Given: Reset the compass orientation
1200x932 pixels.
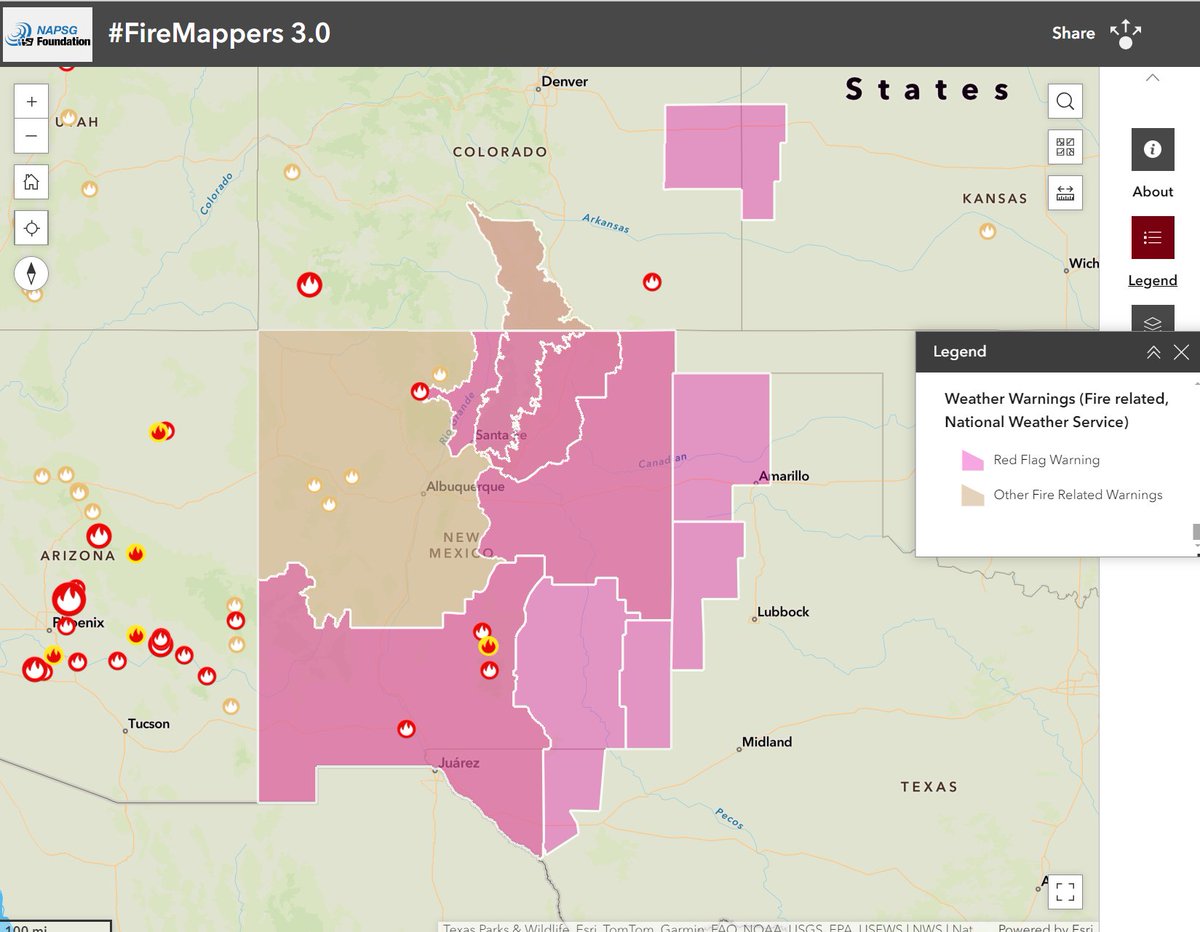Looking at the screenshot, I should point(31,273).
